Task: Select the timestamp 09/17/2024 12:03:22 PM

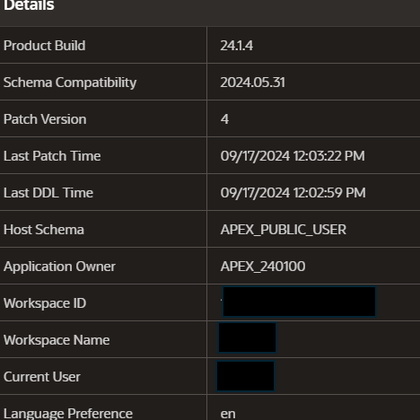Action: pos(292,156)
